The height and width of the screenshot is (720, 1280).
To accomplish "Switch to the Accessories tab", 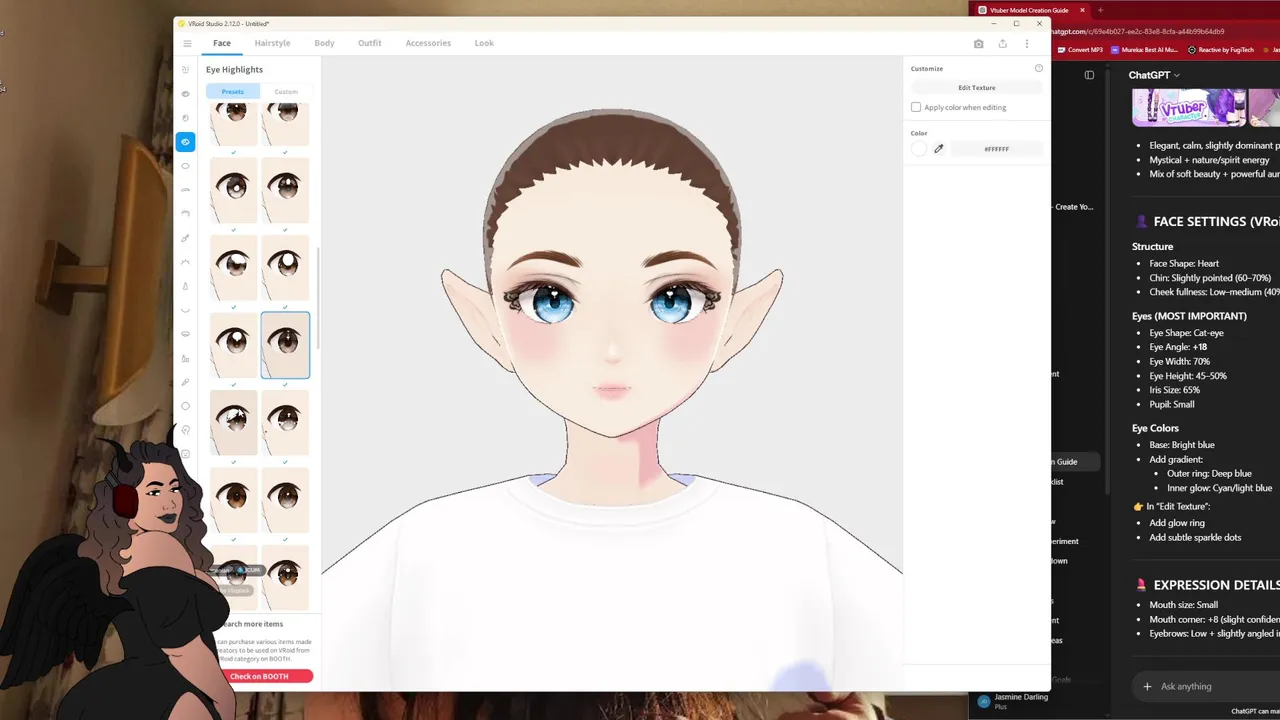I will point(428,43).
